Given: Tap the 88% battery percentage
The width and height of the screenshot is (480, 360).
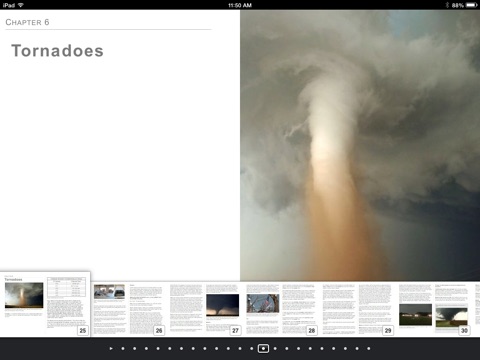Looking at the screenshot, I should coord(458,5).
